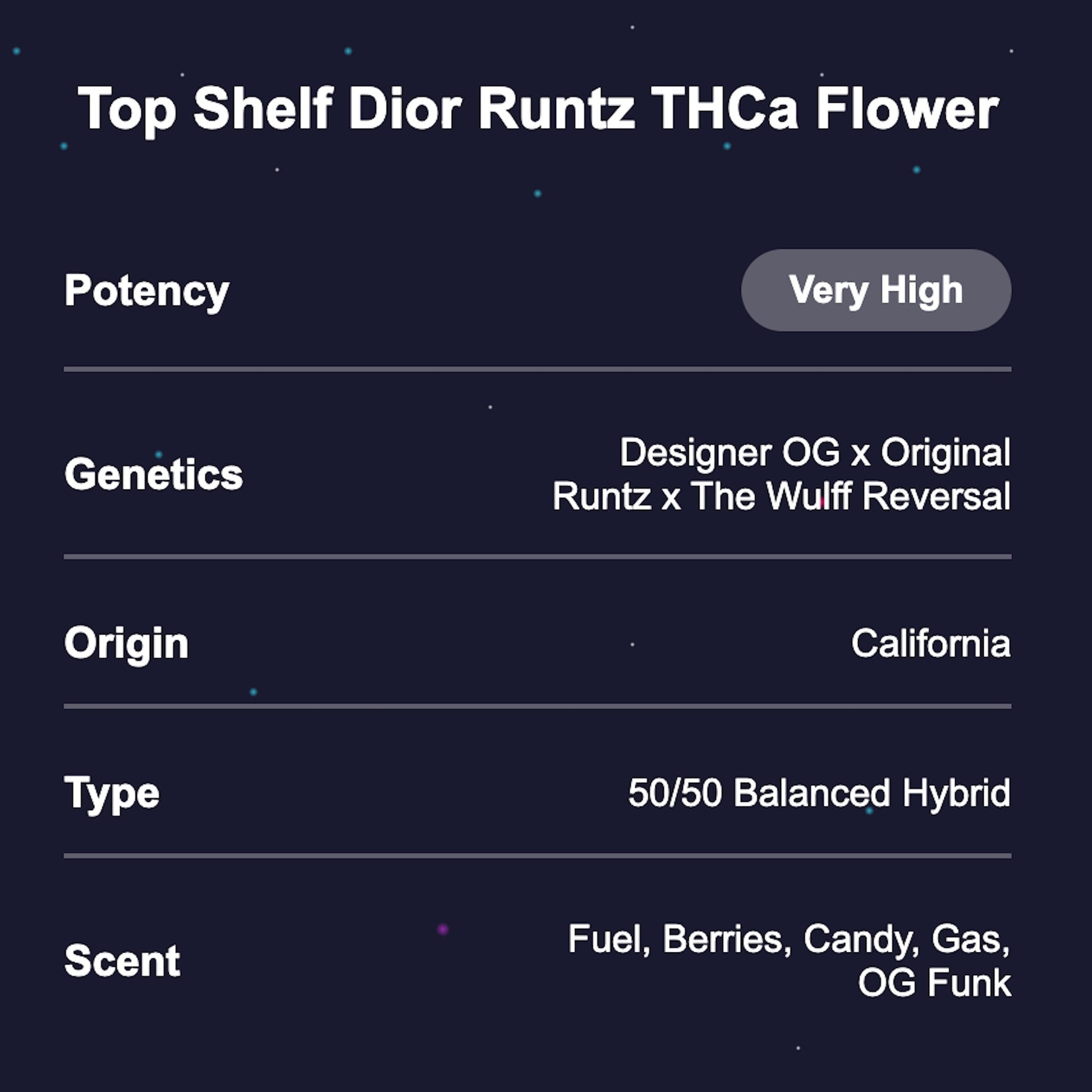The width and height of the screenshot is (1092, 1092).
Task: Click the Designer OG x Original text line
Action: pyautogui.click(x=814, y=453)
